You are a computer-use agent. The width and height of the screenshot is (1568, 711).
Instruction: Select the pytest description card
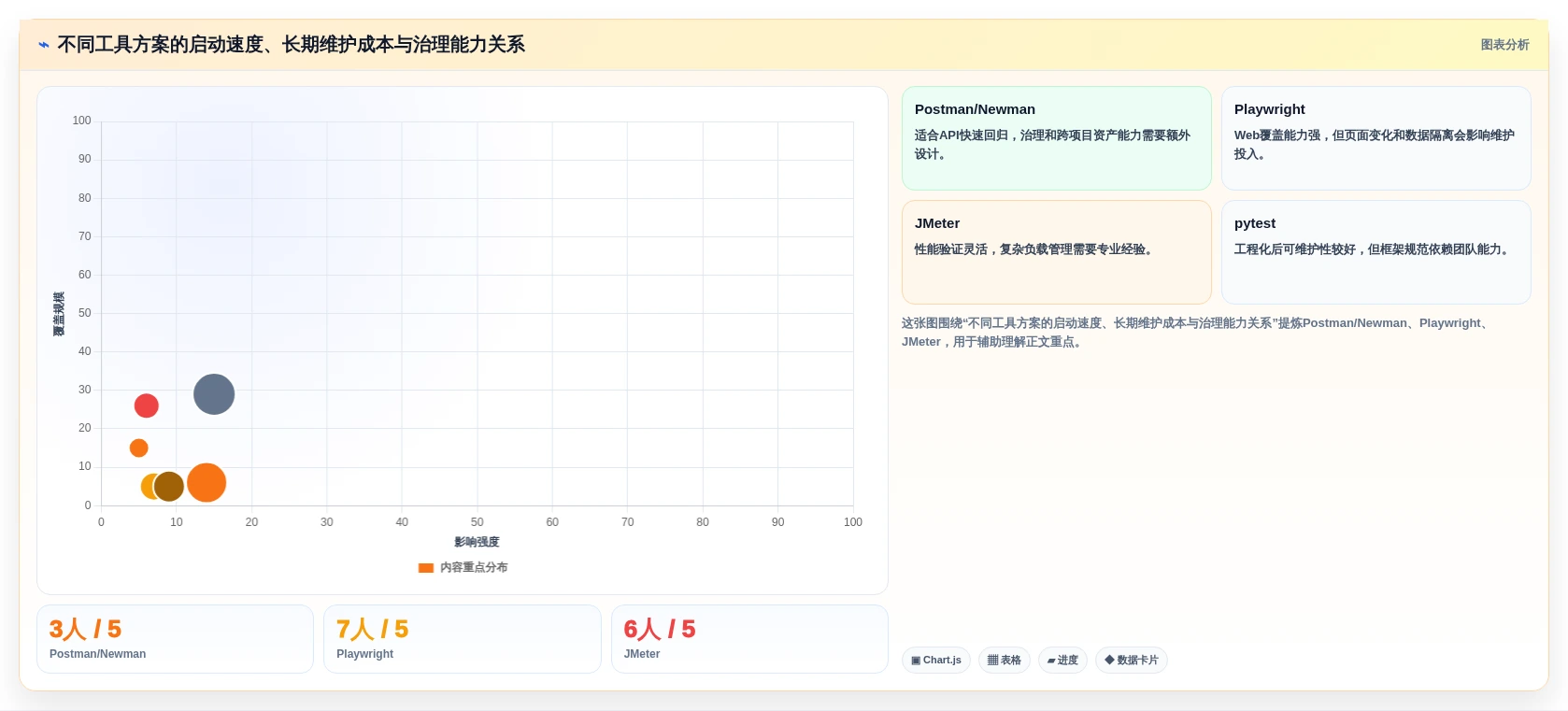1376,252
